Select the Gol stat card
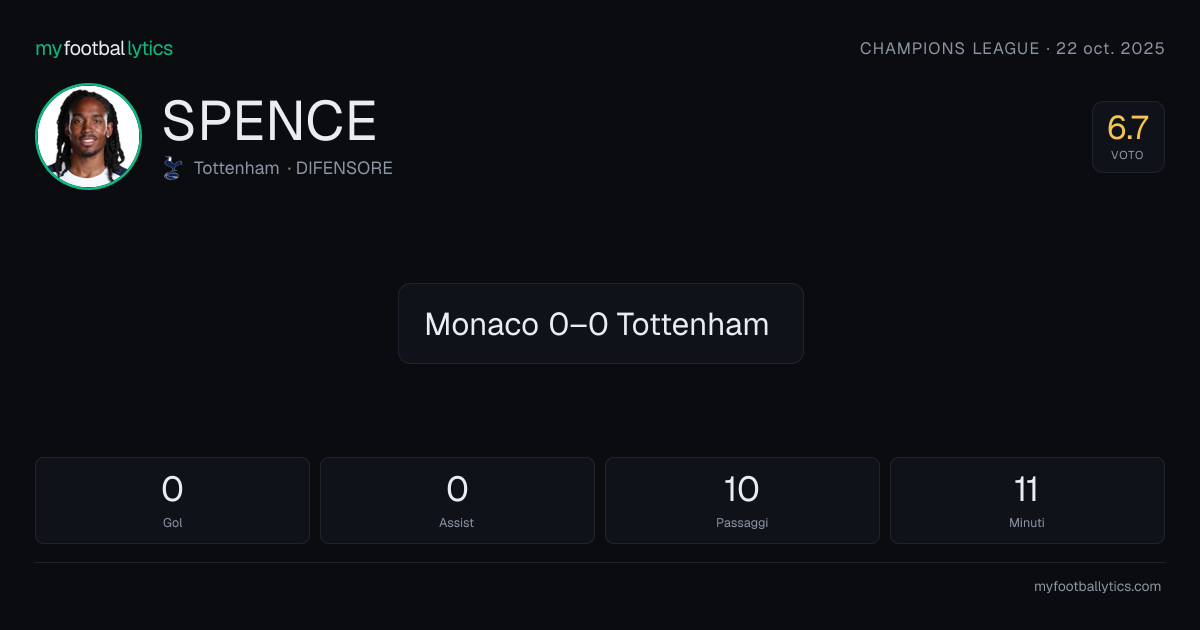This screenshot has width=1200, height=630. pyautogui.click(x=172, y=500)
